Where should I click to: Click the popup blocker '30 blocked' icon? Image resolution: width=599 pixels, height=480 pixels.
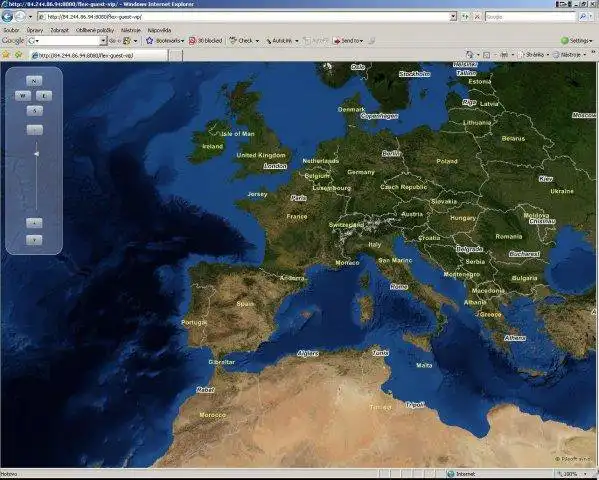click(205, 41)
